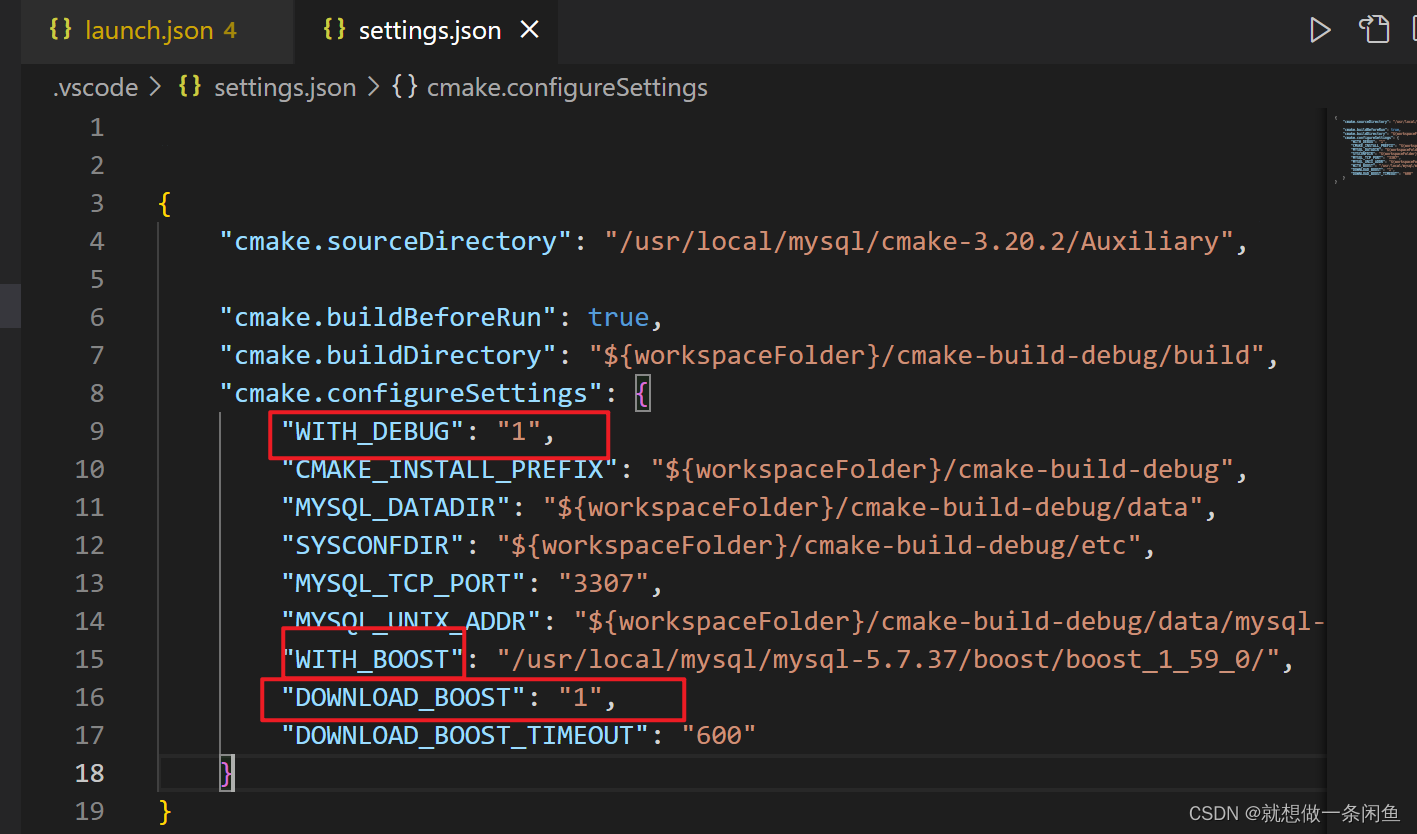Click the closing brace on line 19
Screen dimensions: 1417x834
pos(166,811)
